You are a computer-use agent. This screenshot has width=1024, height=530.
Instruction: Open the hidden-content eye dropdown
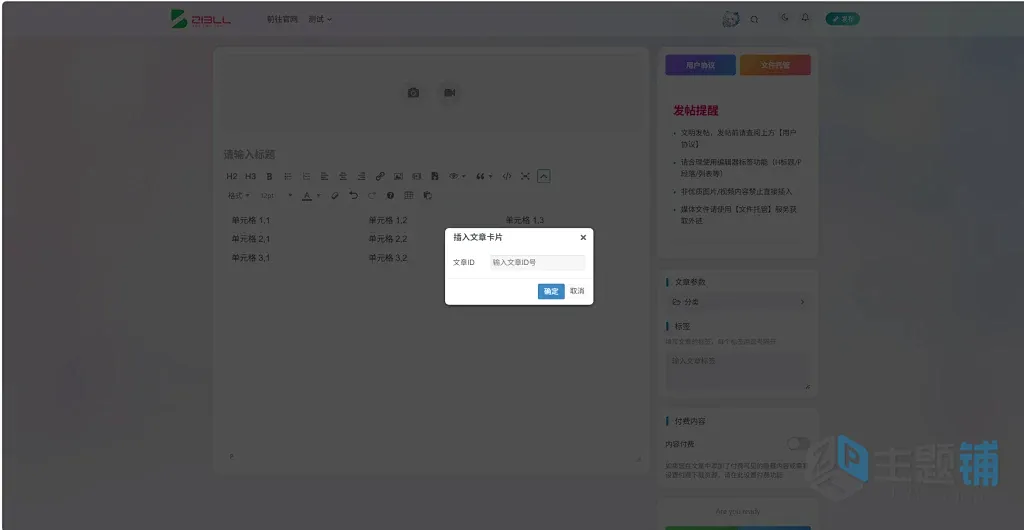457,176
